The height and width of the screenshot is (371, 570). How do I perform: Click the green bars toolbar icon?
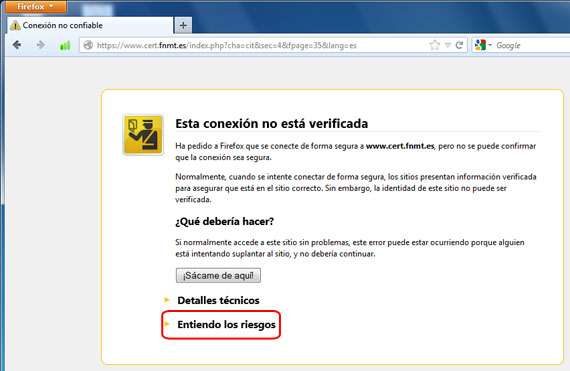click(65, 45)
